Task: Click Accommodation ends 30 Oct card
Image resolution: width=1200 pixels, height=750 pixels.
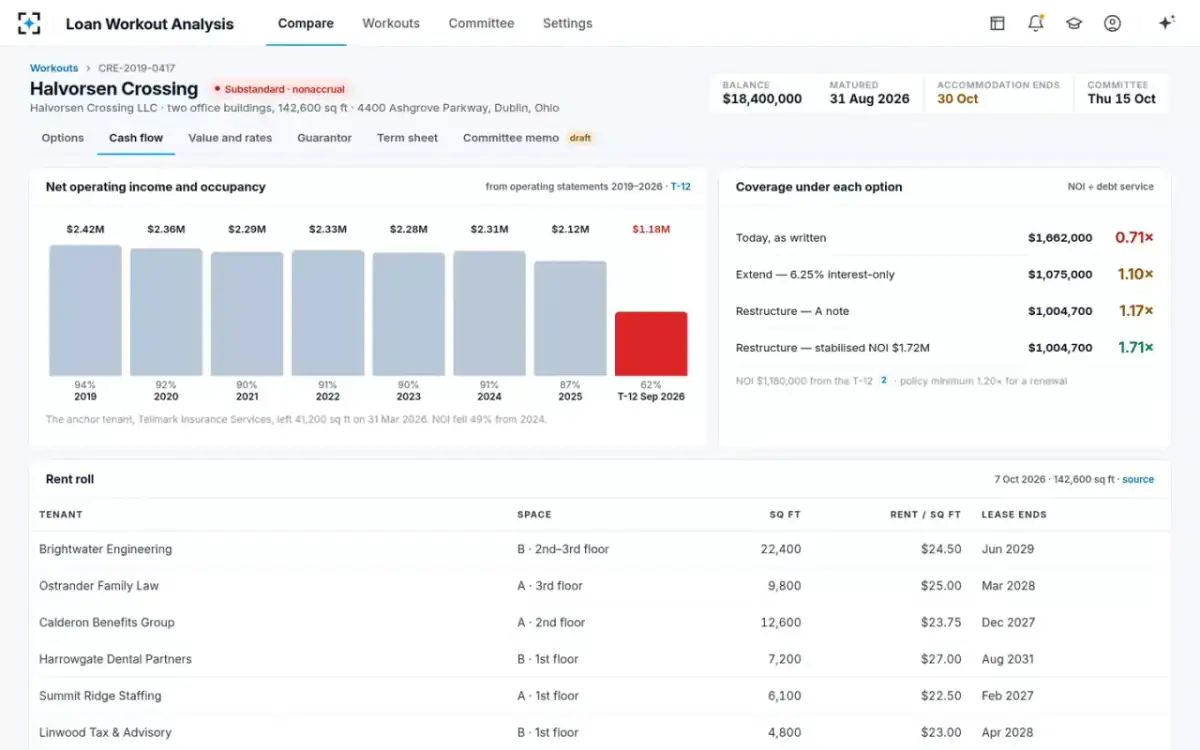Action: [x=998, y=93]
